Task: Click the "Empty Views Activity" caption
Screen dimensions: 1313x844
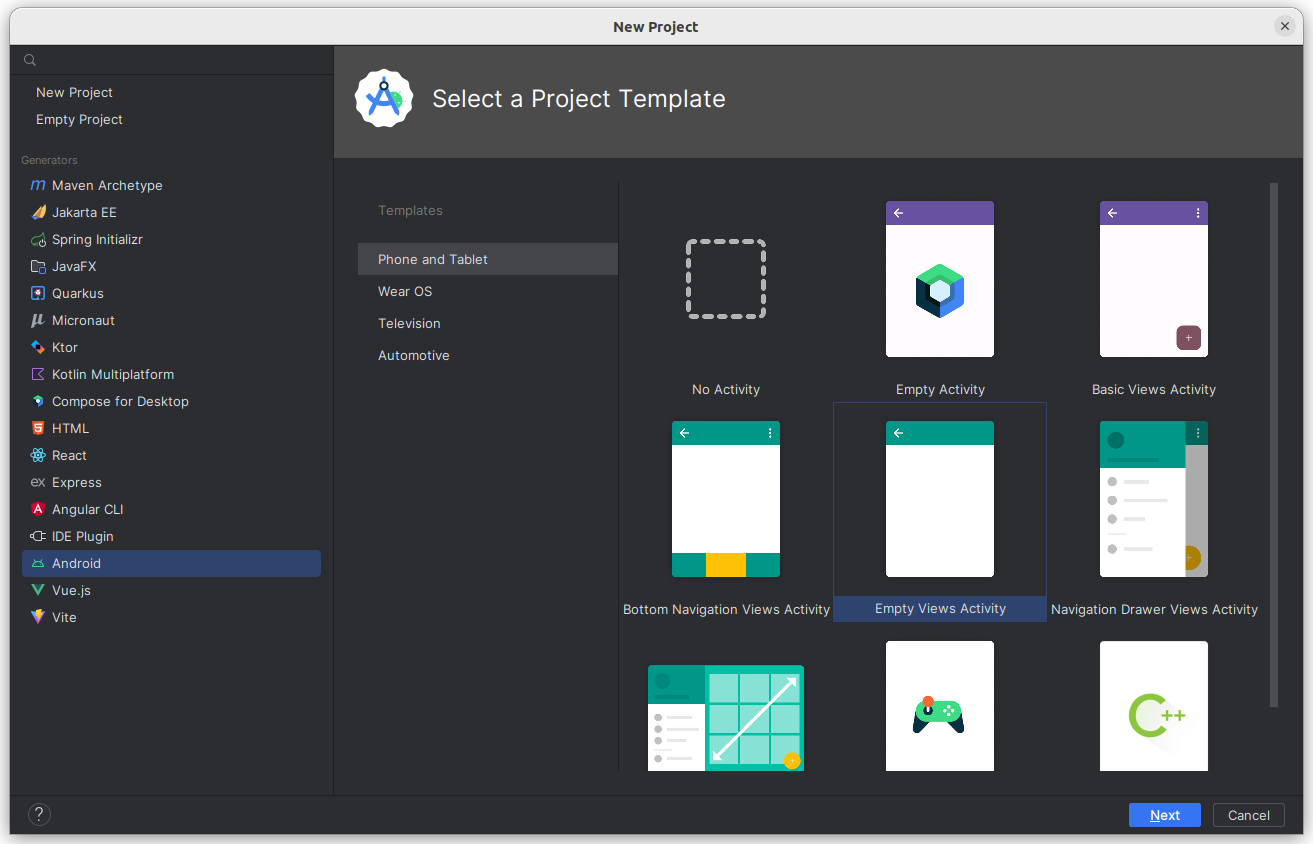Action: click(940, 608)
